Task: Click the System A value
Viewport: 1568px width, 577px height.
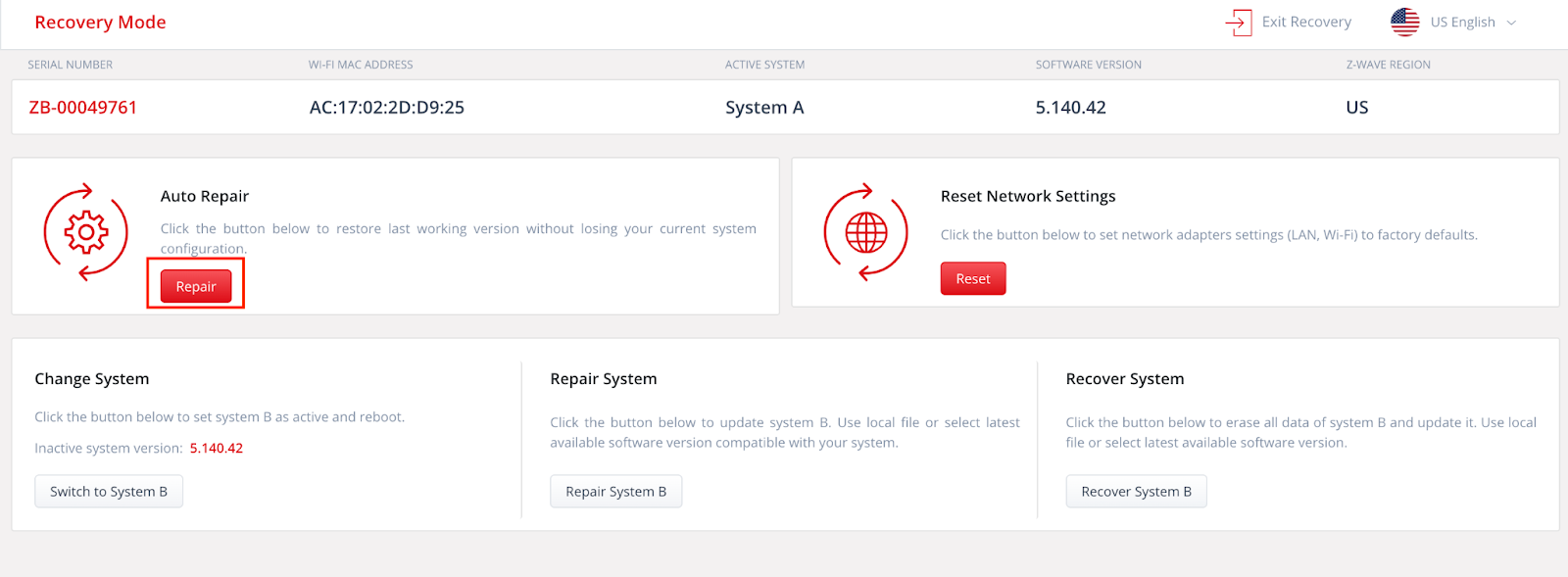Action: 764,108
